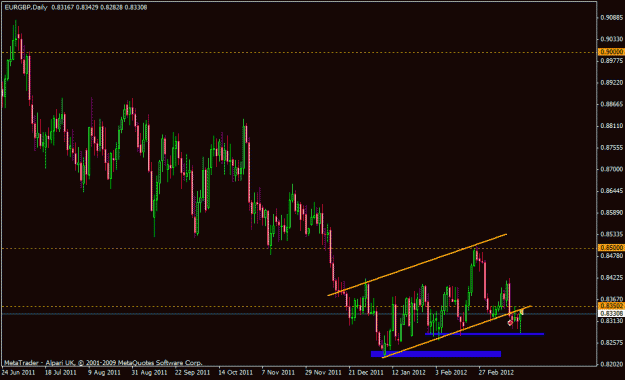Click the 0.86445 price axis label
This screenshot has width=625, height=380.
[x=611, y=191]
